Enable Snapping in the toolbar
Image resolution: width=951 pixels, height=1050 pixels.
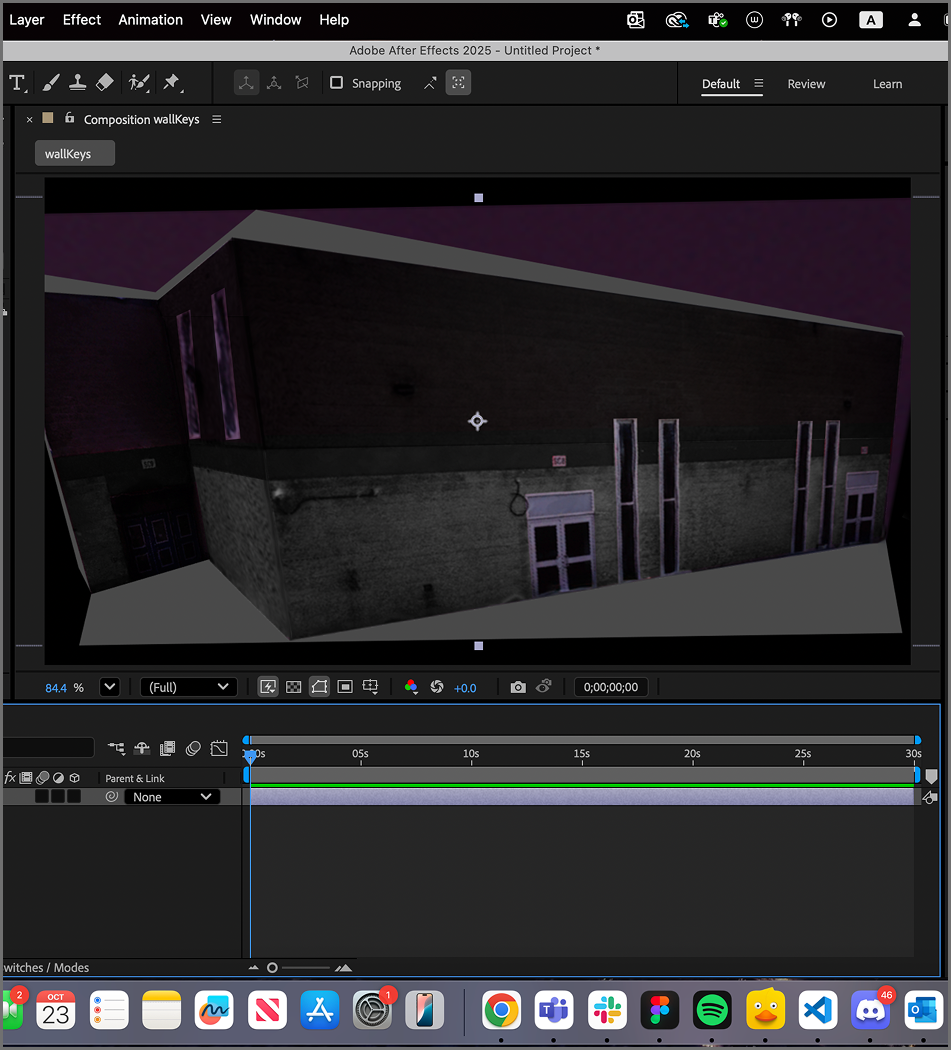pyautogui.click(x=336, y=83)
